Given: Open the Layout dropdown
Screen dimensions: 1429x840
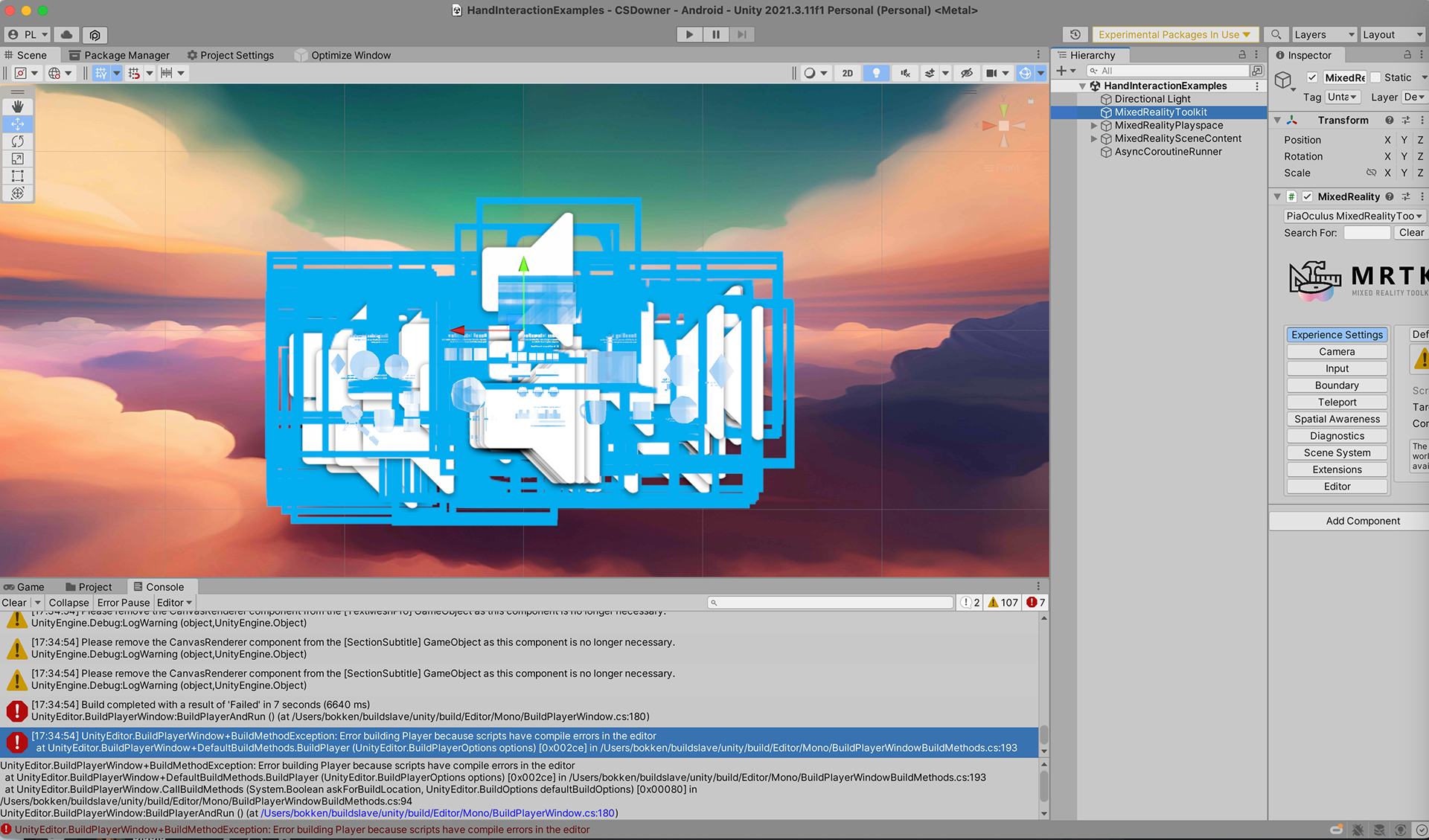Looking at the screenshot, I should point(1392,34).
